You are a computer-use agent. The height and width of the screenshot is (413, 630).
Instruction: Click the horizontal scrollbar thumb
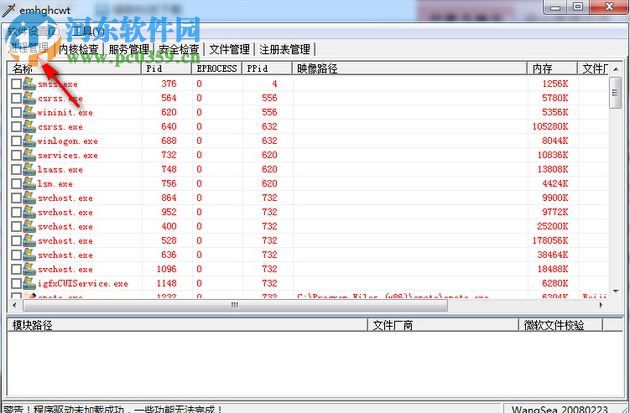coord(235,305)
